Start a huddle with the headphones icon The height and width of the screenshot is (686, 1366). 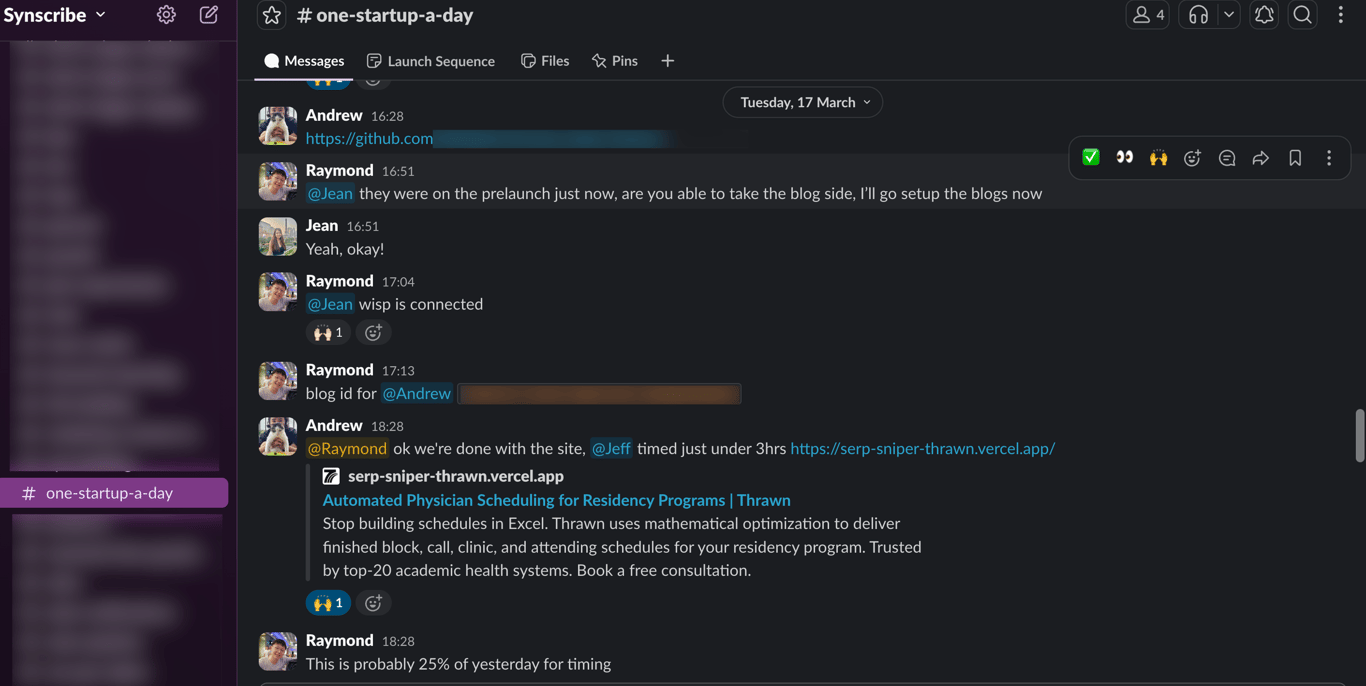click(1198, 15)
